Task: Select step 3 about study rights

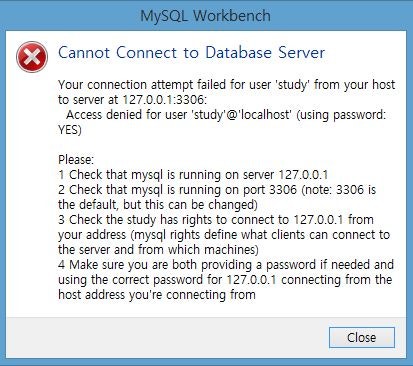Action: [216, 220]
